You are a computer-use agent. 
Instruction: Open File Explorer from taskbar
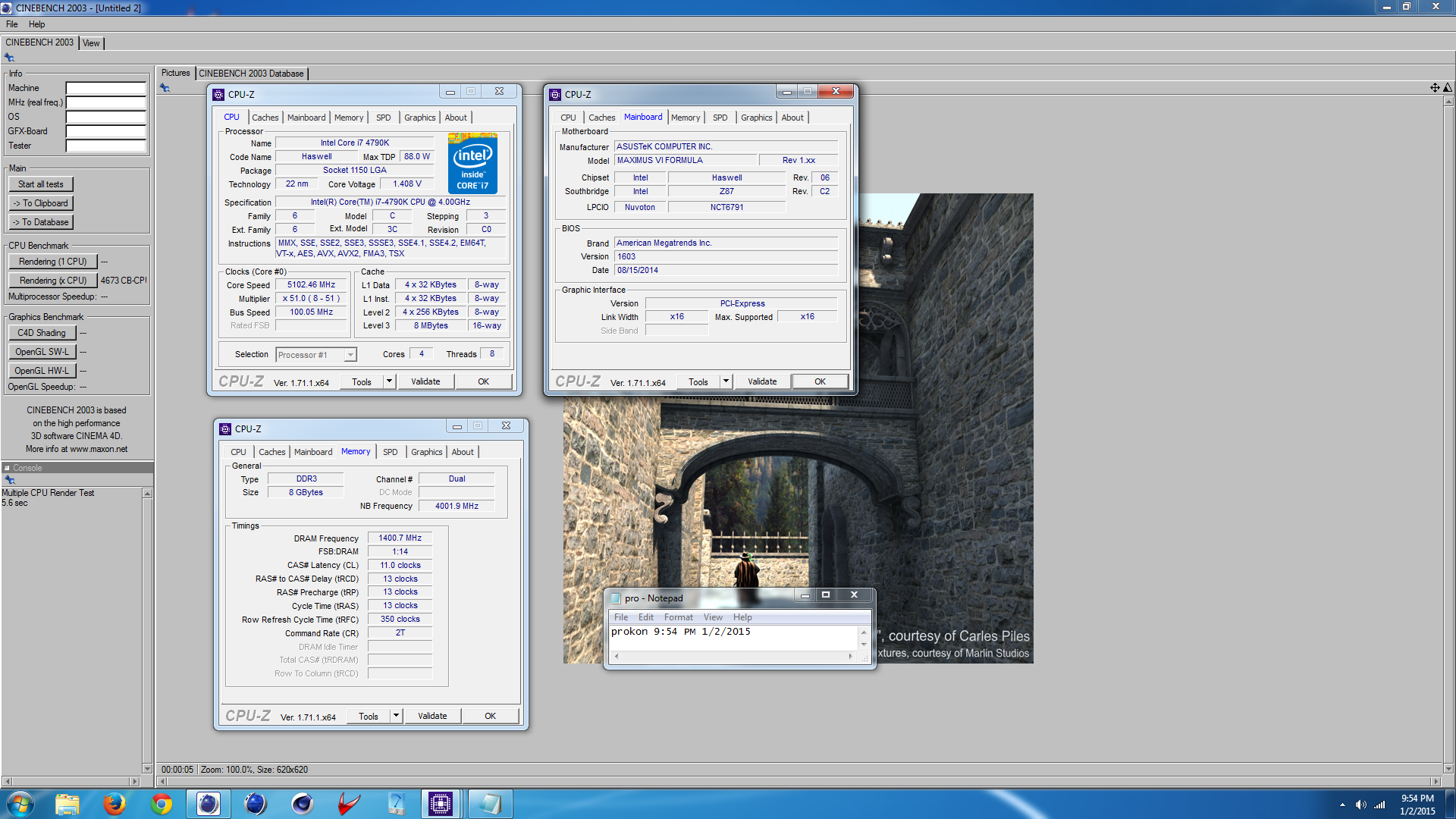(x=67, y=804)
